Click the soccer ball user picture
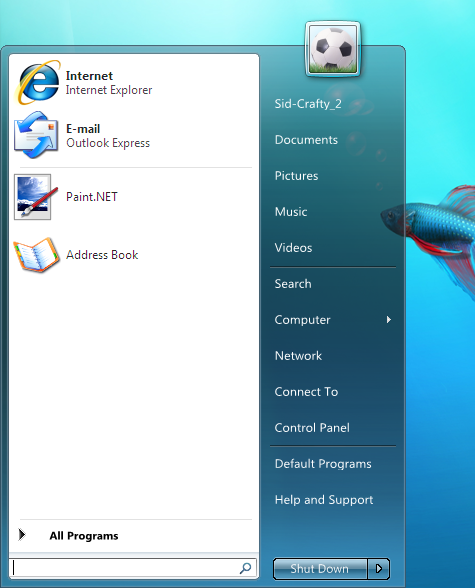The width and height of the screenshot is (475, 588). (333, 49)
